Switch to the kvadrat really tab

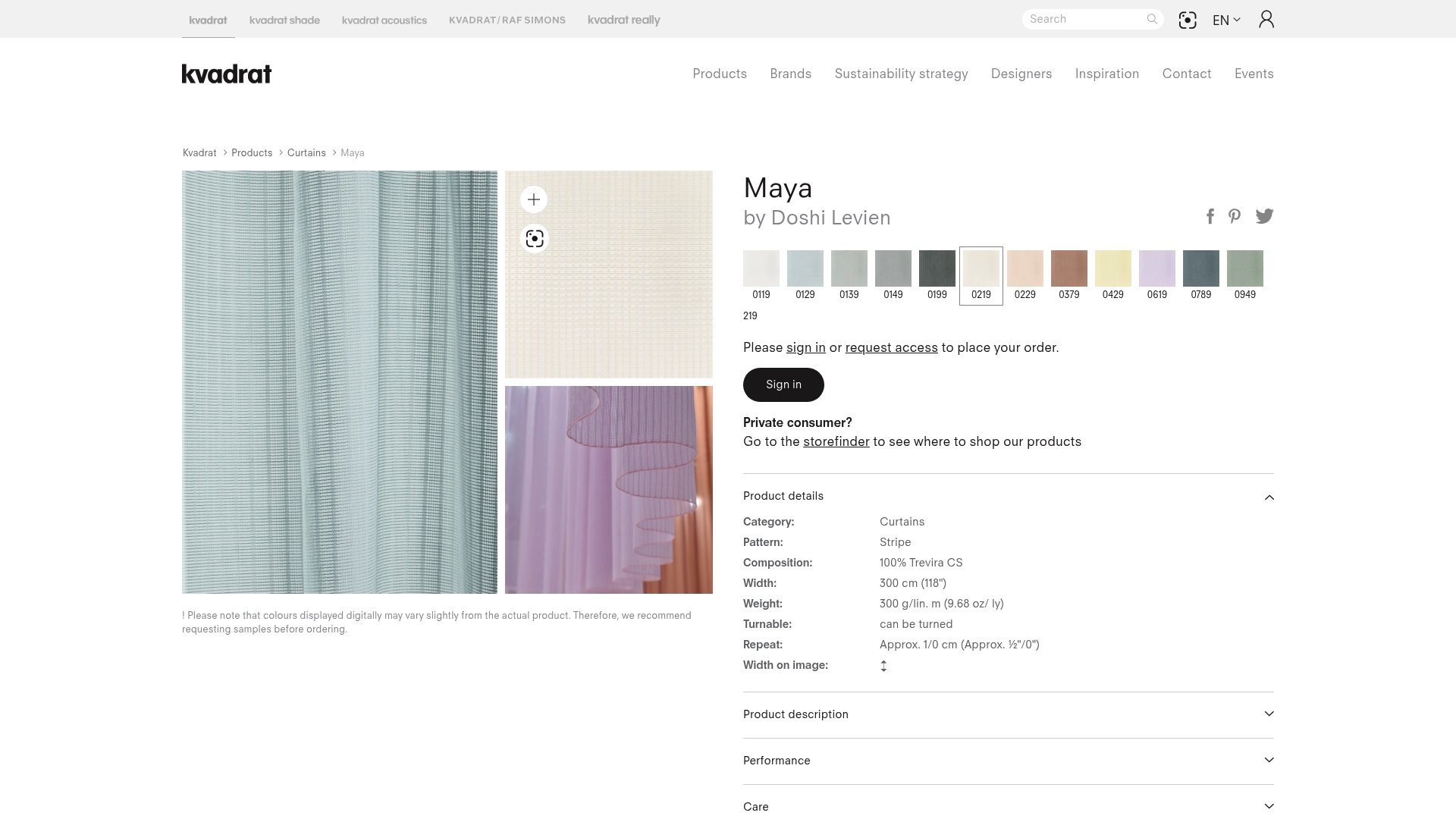pyautogui.click(x=624, y=20)
